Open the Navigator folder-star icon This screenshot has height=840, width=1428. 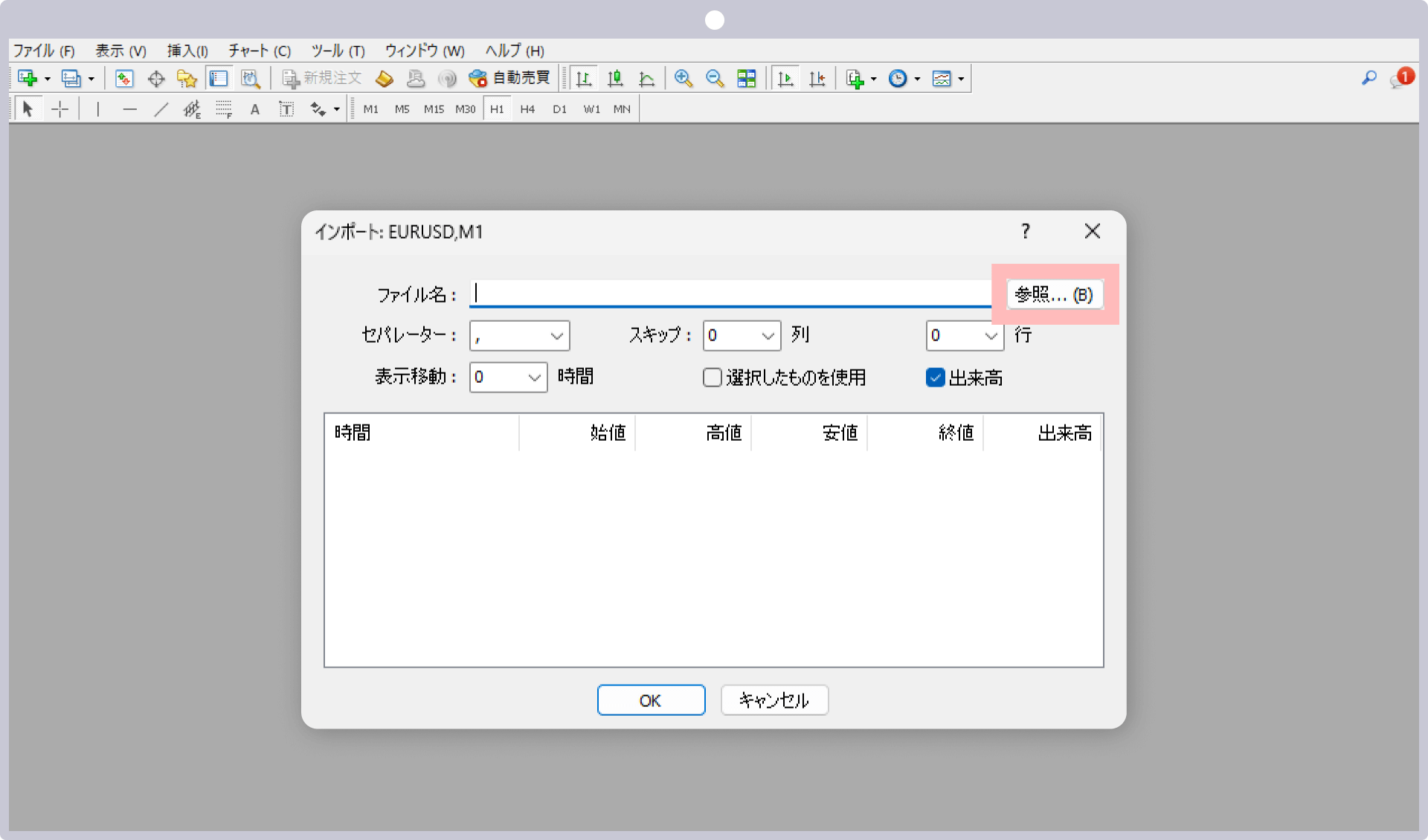[187, 78]
